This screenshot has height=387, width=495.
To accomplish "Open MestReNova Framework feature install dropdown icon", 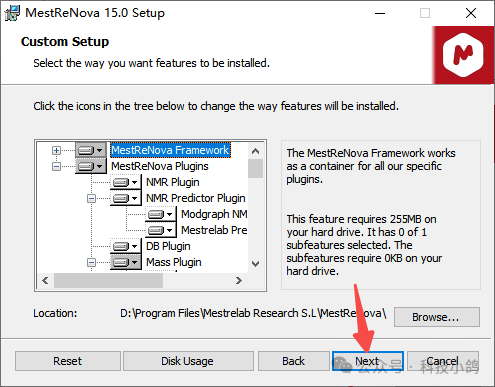I will click(x=91, y=150).
